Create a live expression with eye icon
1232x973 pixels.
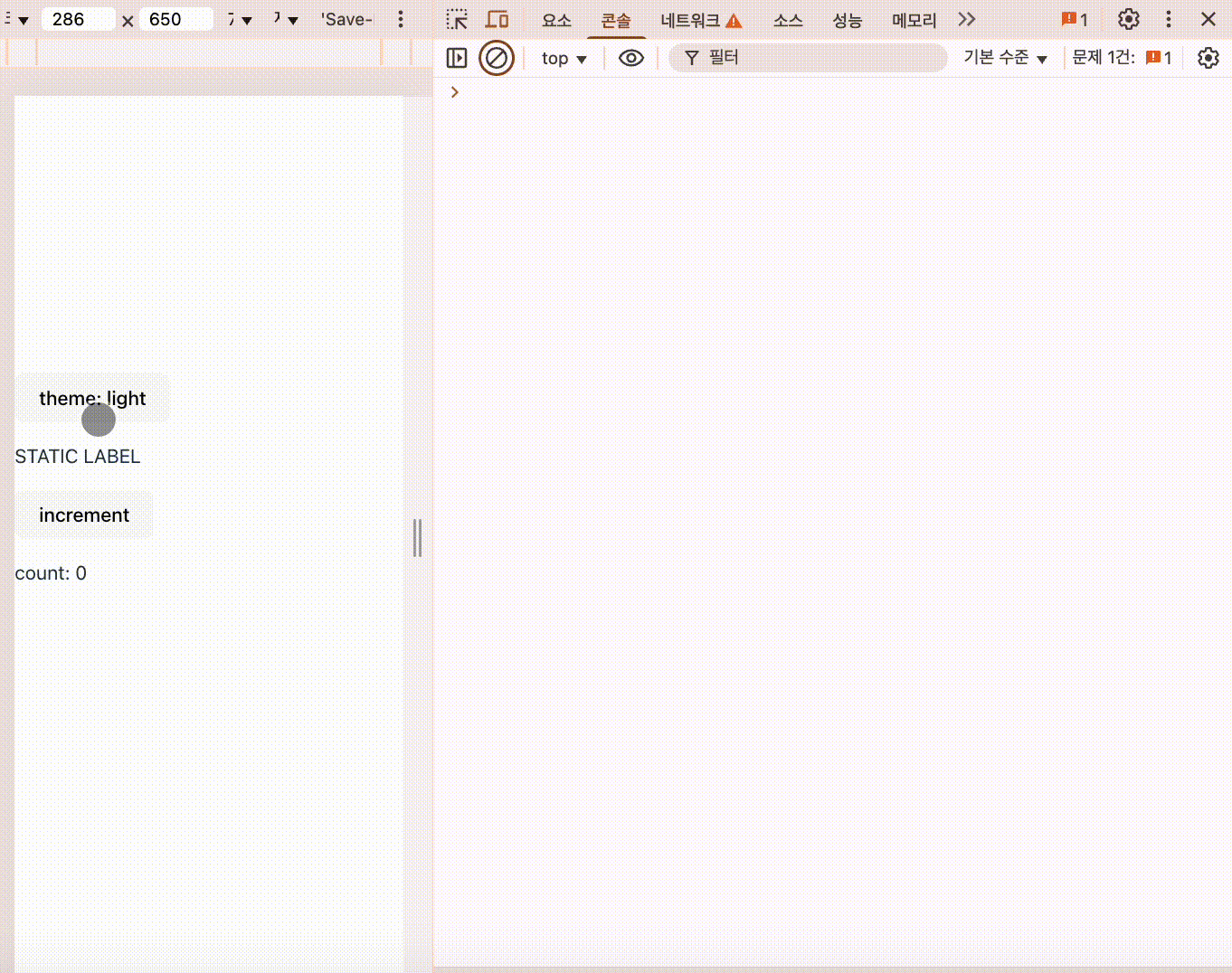pos(630,58)
